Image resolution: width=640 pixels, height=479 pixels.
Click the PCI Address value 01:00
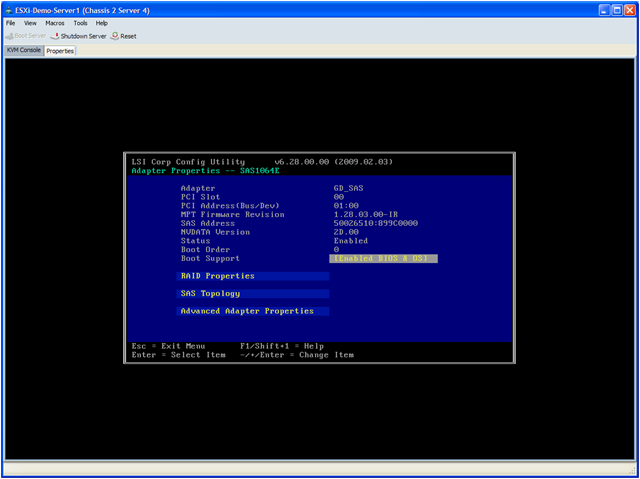coord(346,206)
